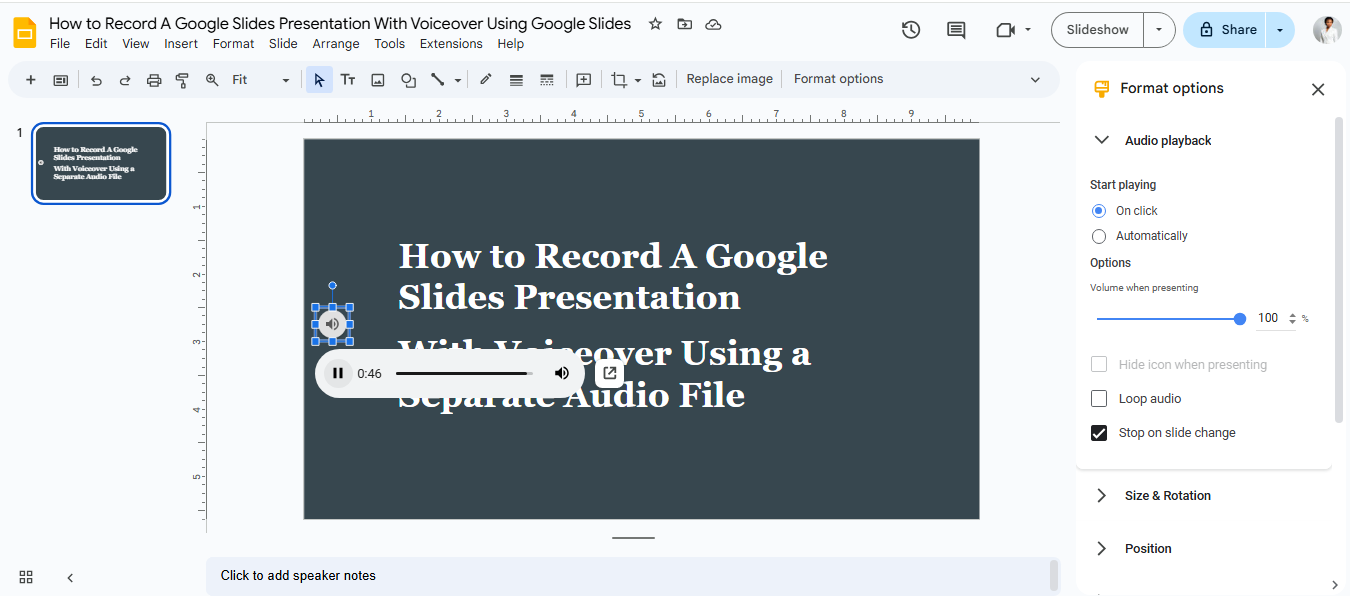Check the cloud save status icon
Viewport: 1350px width, 596px height.
(x=713, y=24)
